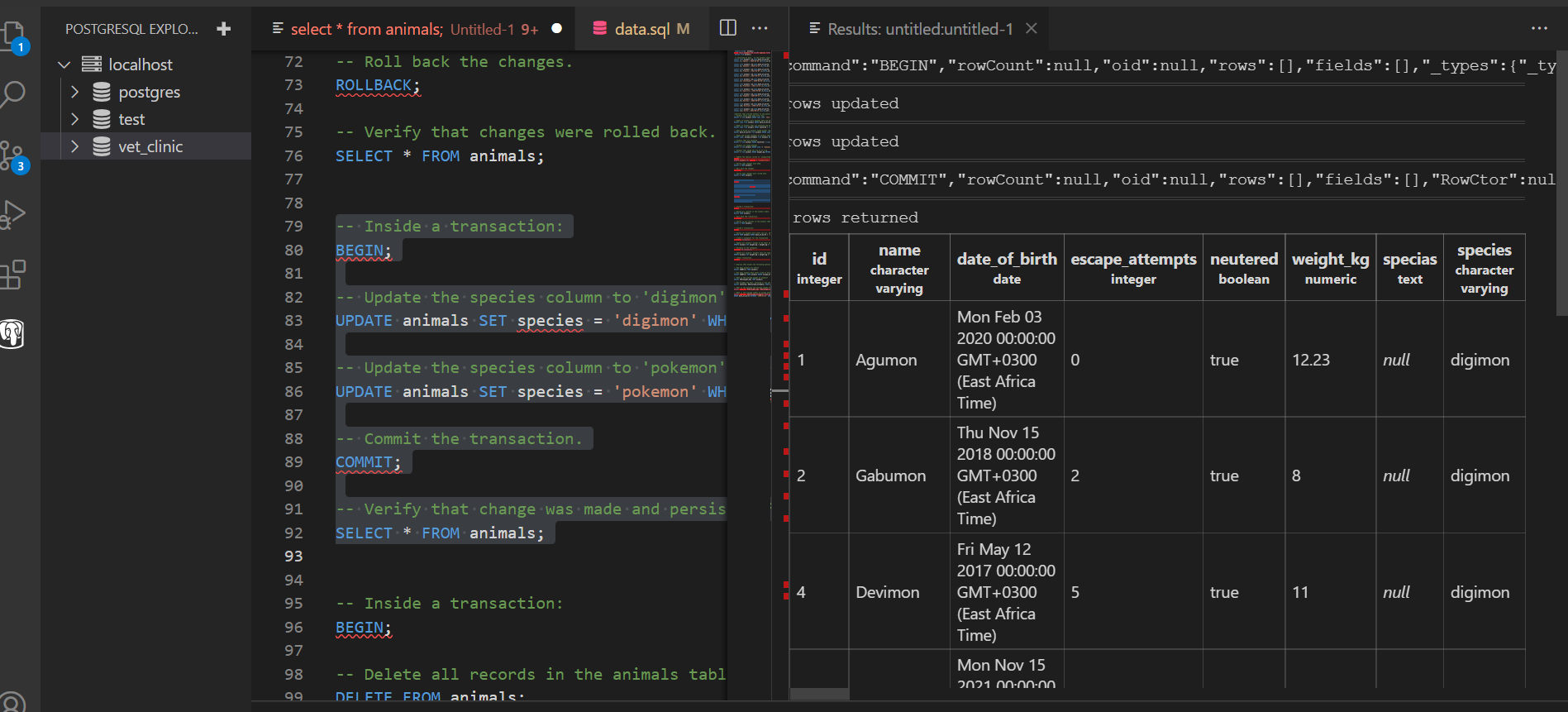
Task: Open editor More Actions ellipsis menu
Action: pyautogui.click(x=760, y=28)
